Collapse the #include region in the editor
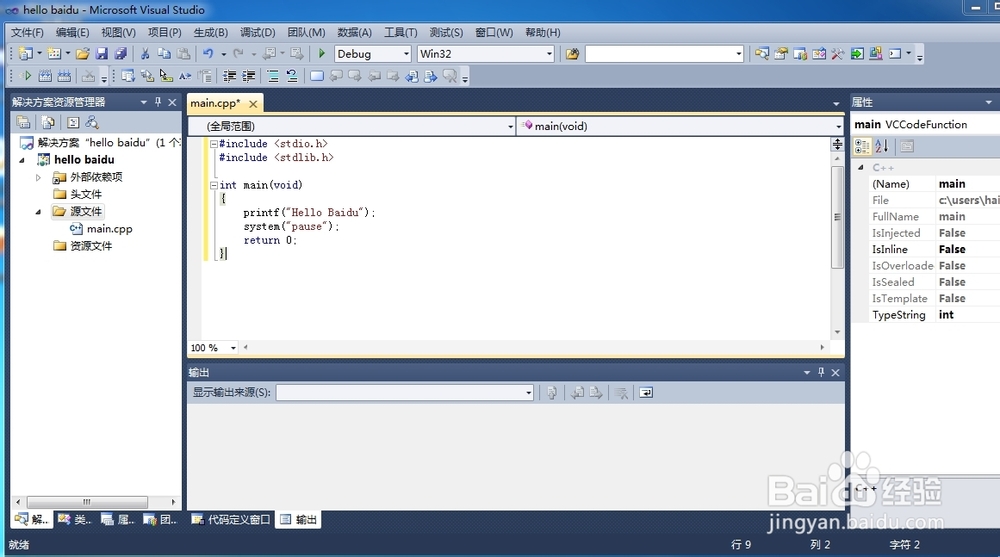Viewport: 1000px width, 557px height. pyautogui.click(x=214, y=144)
